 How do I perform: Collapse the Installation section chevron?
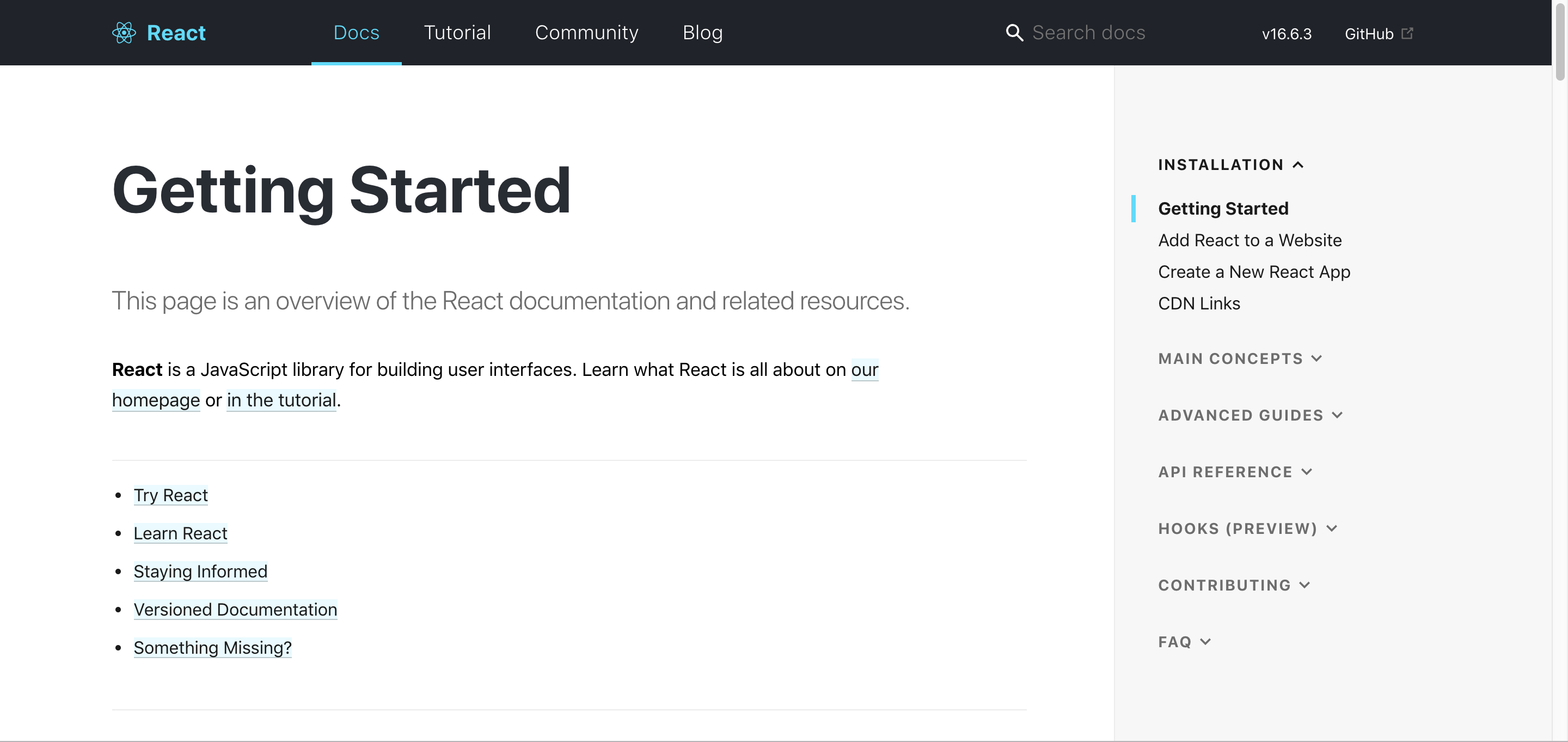click(x=1298, y=165)
